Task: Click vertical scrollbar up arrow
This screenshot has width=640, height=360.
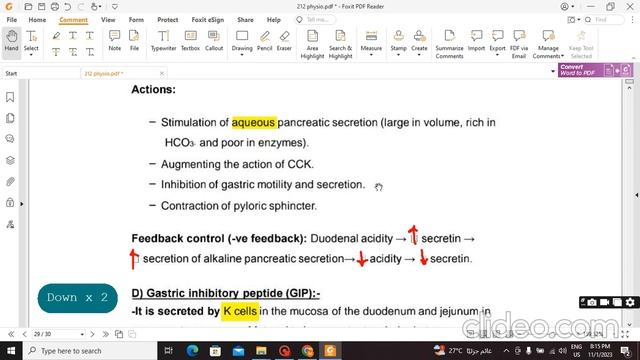Action: click(x=630, y=88)
